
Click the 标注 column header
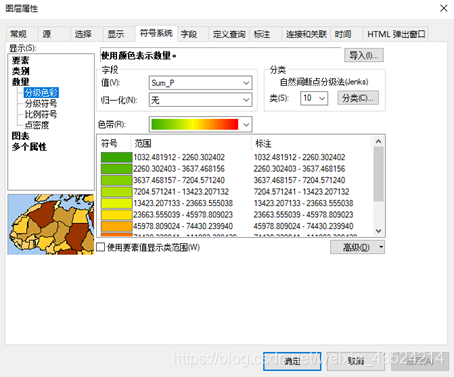pyautogui.click(x=311, y=143)
